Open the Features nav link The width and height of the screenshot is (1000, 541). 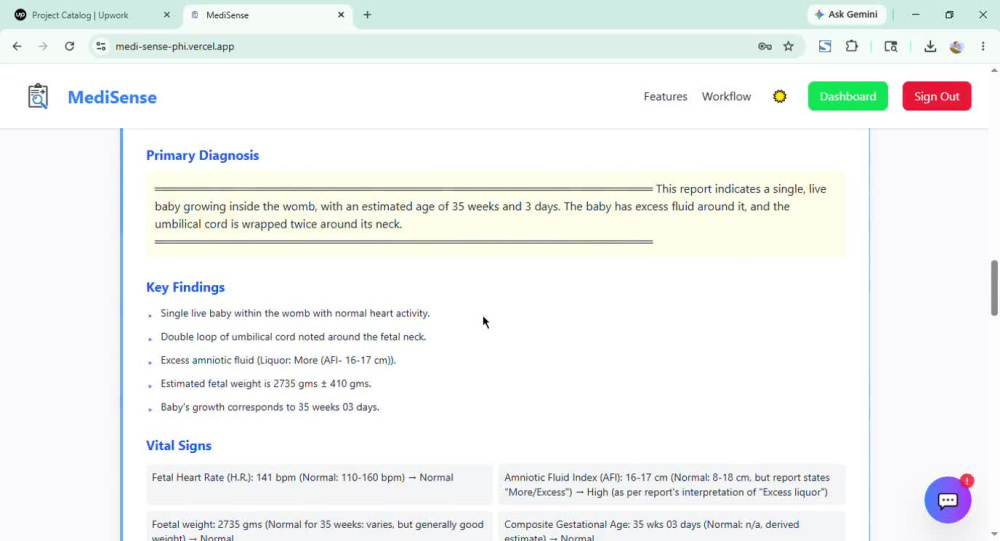tap(665, 96)
